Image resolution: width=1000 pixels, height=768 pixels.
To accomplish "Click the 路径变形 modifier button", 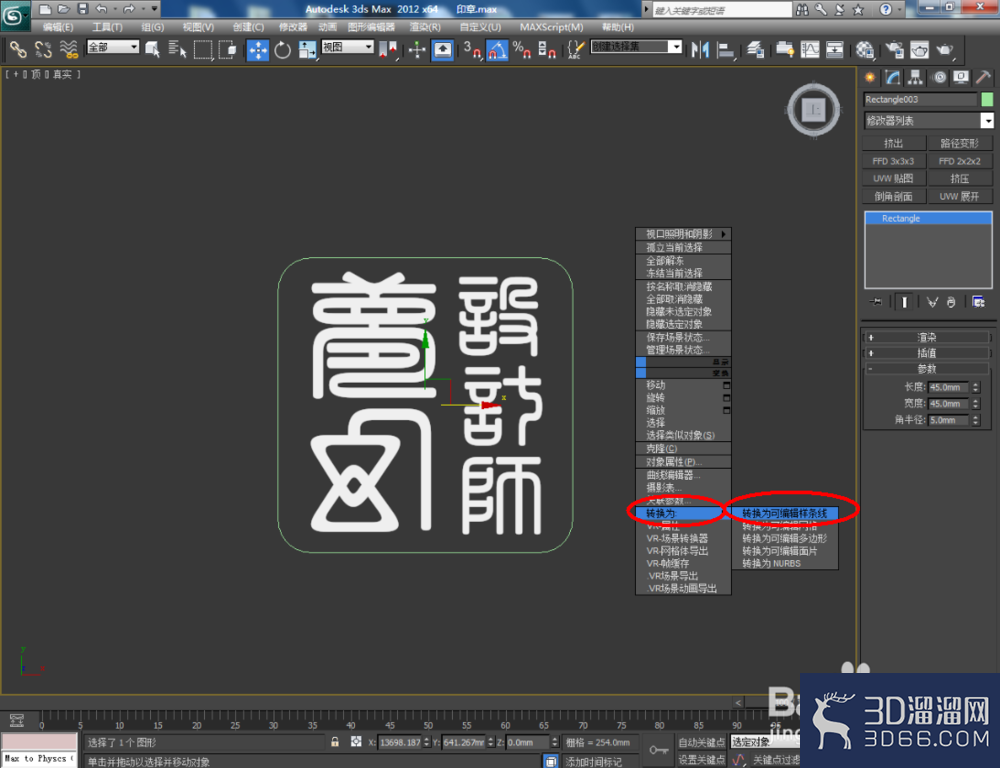I will tap(960, 143).
